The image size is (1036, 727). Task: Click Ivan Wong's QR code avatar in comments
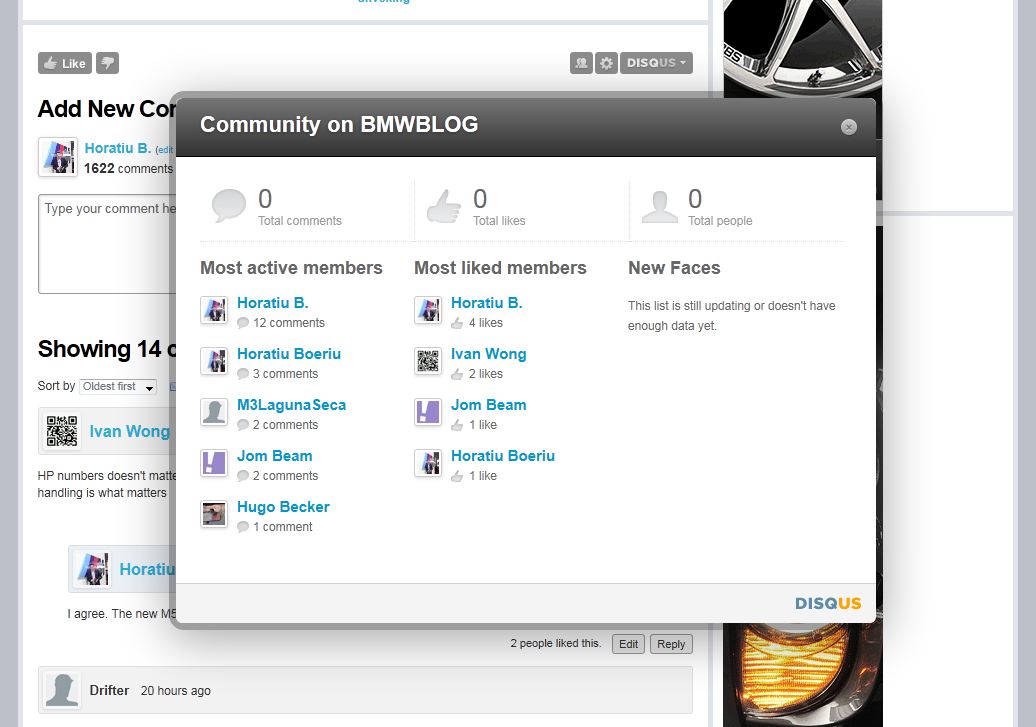[62, 431]
